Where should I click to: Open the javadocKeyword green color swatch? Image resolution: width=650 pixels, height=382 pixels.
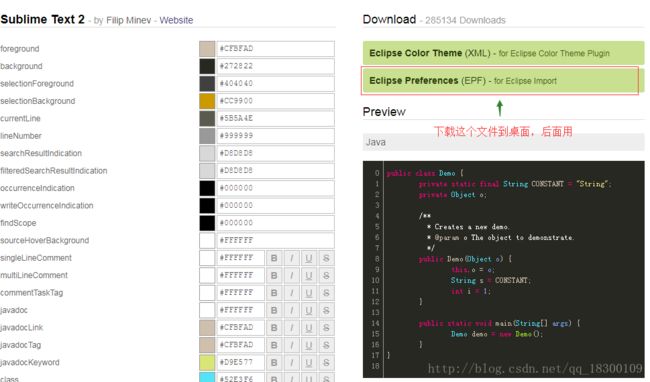point(207,363)
